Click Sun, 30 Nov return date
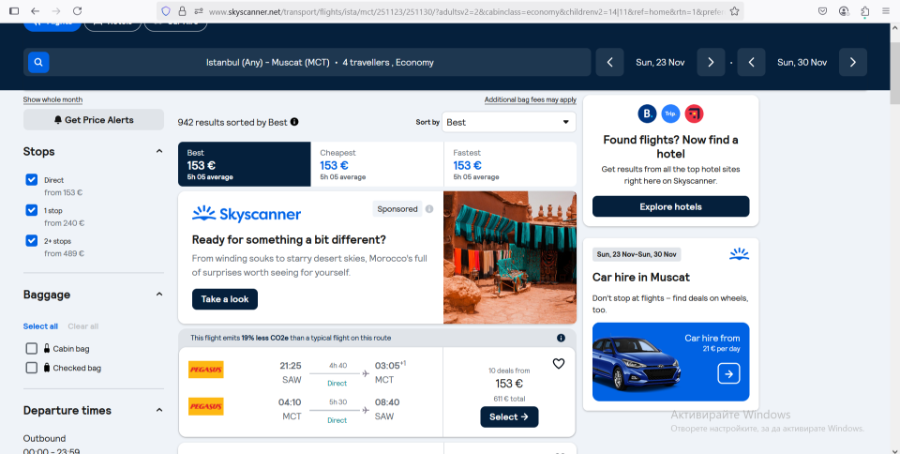The width and height of the screenshot is (900, 454). [802, 63]
